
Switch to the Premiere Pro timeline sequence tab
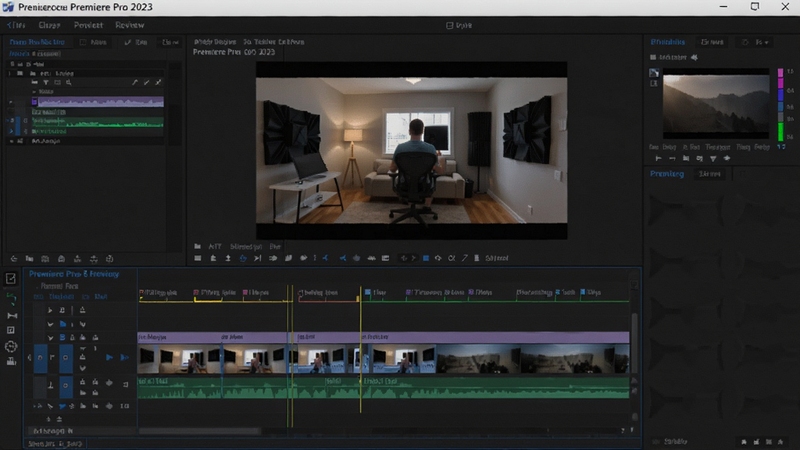point(74,274)
